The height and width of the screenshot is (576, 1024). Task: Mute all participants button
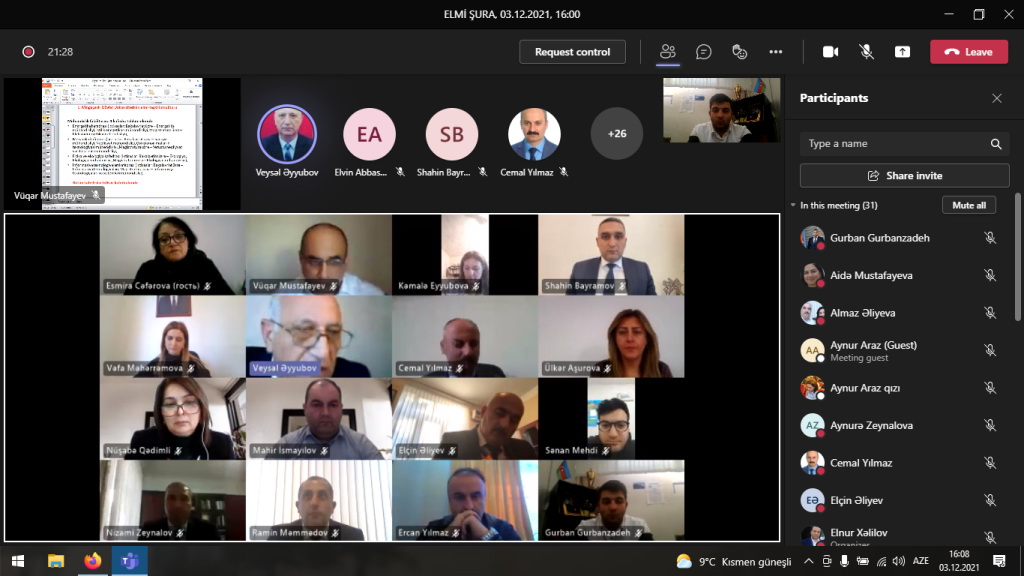coord(968,205)
